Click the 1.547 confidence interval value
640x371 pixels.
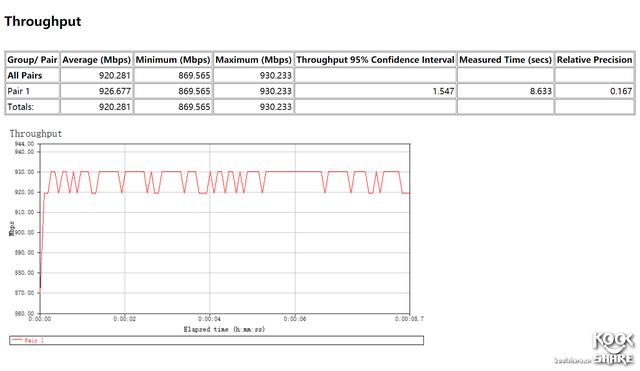point(443,91)
